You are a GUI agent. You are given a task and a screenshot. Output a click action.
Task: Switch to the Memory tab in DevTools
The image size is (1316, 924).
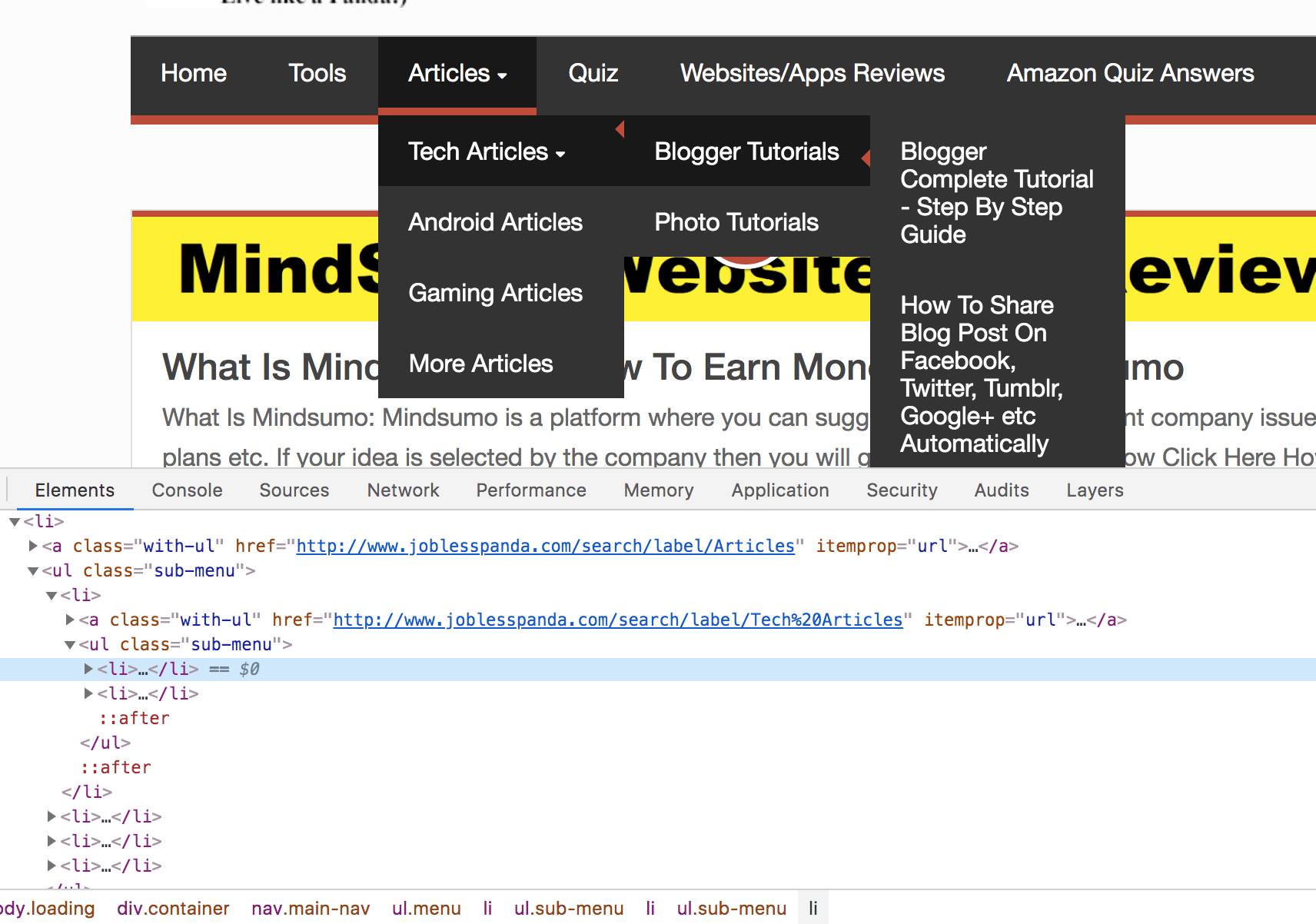(659, 490)
